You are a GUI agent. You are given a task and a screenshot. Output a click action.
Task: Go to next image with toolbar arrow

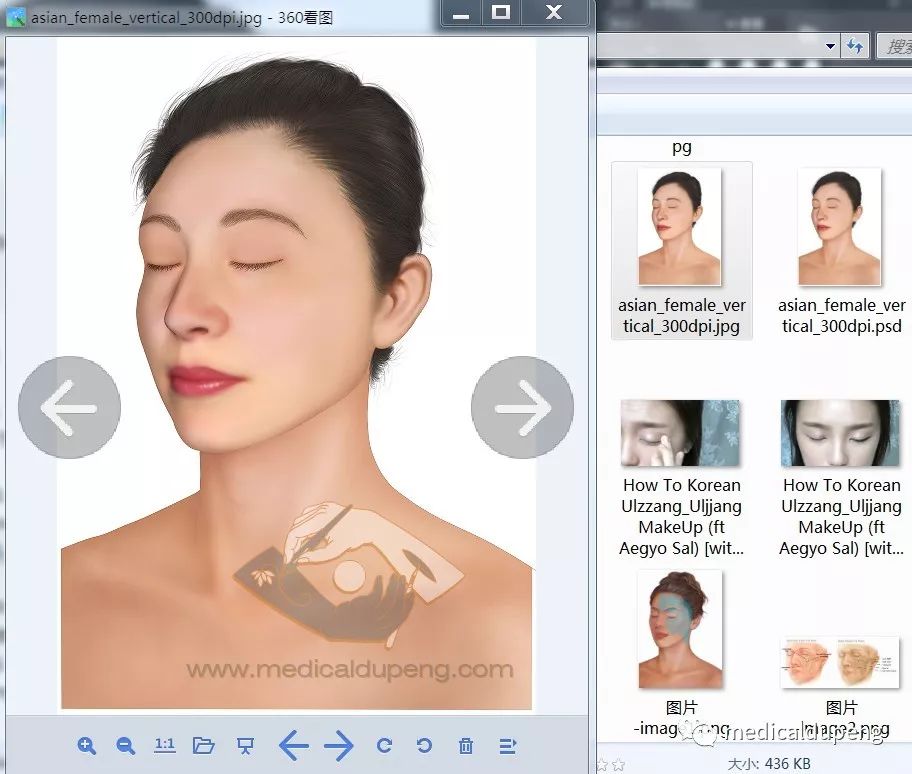coord(339,745)
